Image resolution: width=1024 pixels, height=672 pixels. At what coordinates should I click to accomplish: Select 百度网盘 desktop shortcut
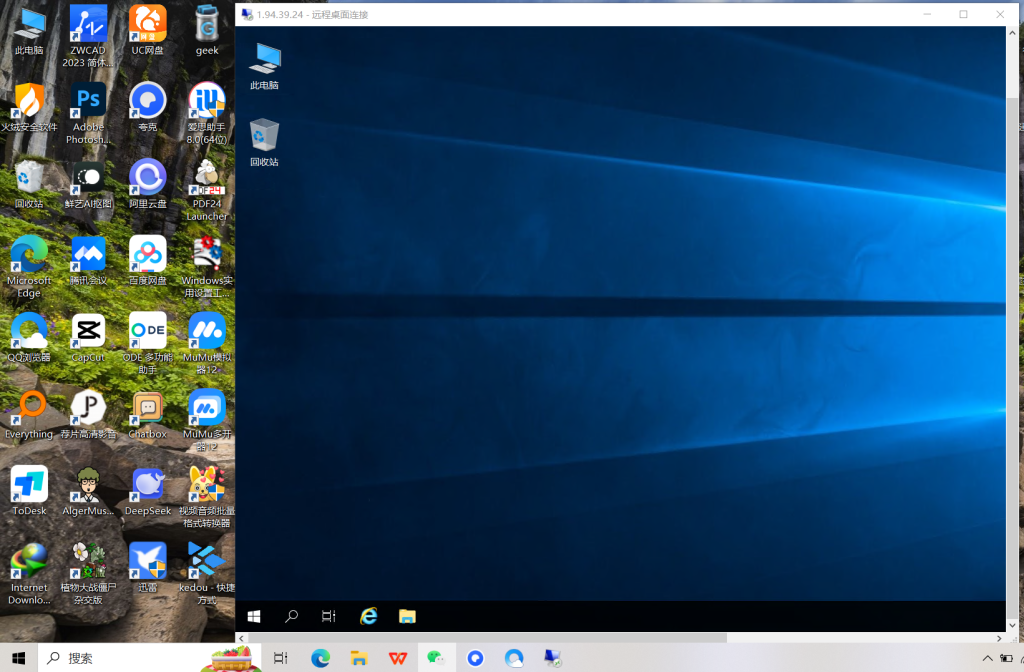[148, 261]
